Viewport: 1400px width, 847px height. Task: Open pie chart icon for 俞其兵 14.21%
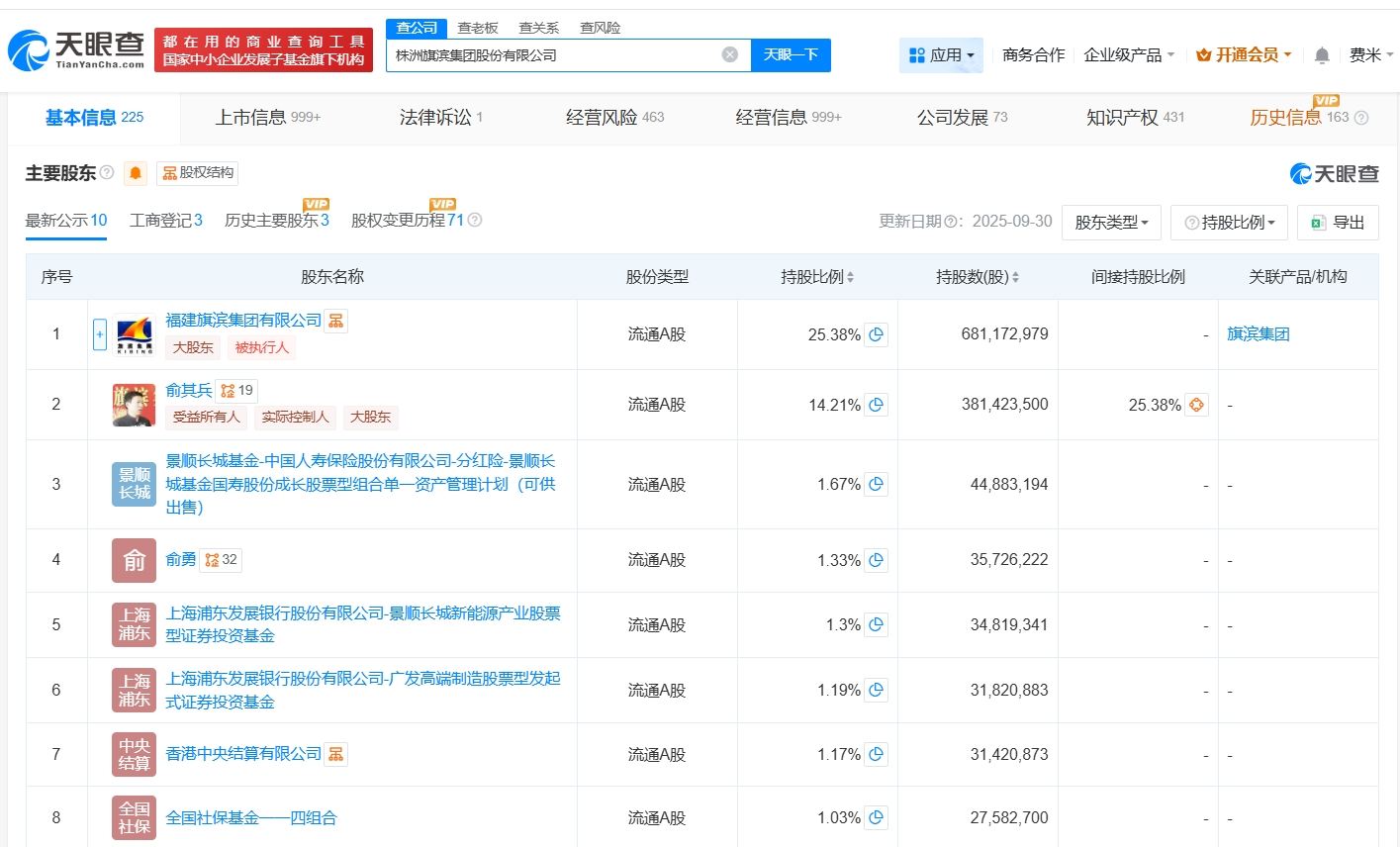click(x=876, y=405)
